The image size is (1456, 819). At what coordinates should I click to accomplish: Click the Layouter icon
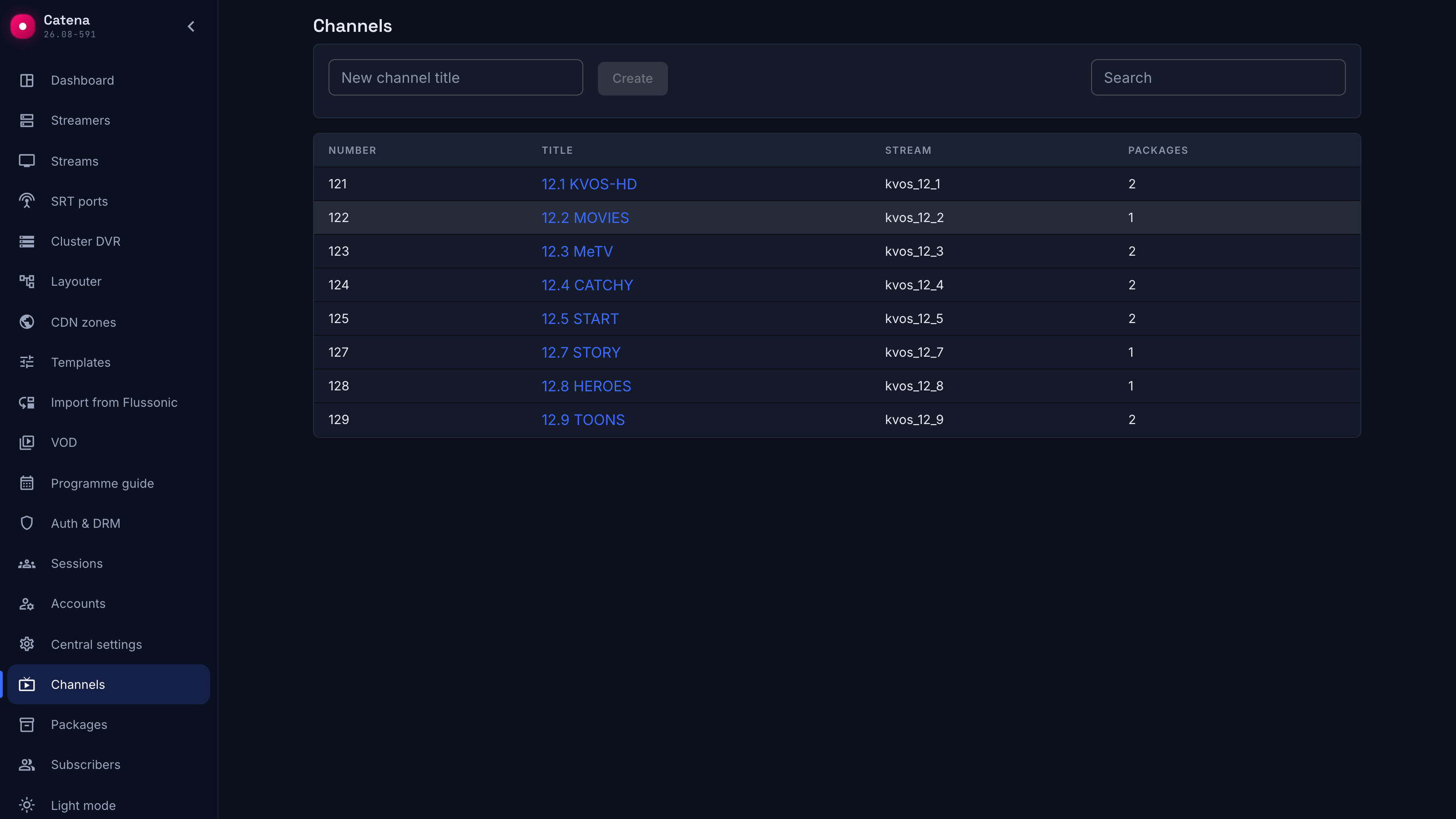pos(26,282)
